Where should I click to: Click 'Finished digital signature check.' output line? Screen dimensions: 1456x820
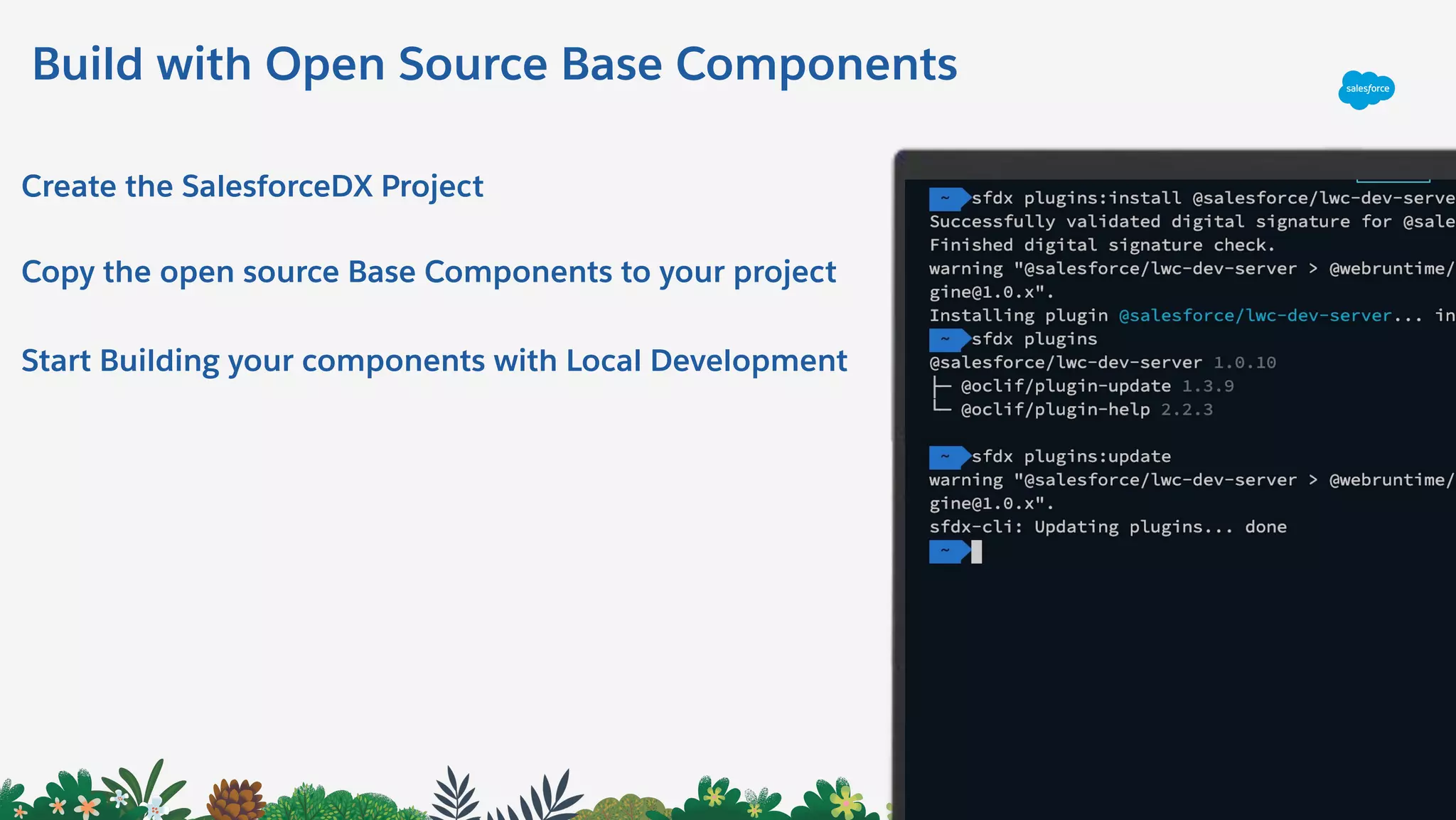[x=1102, y=245]
